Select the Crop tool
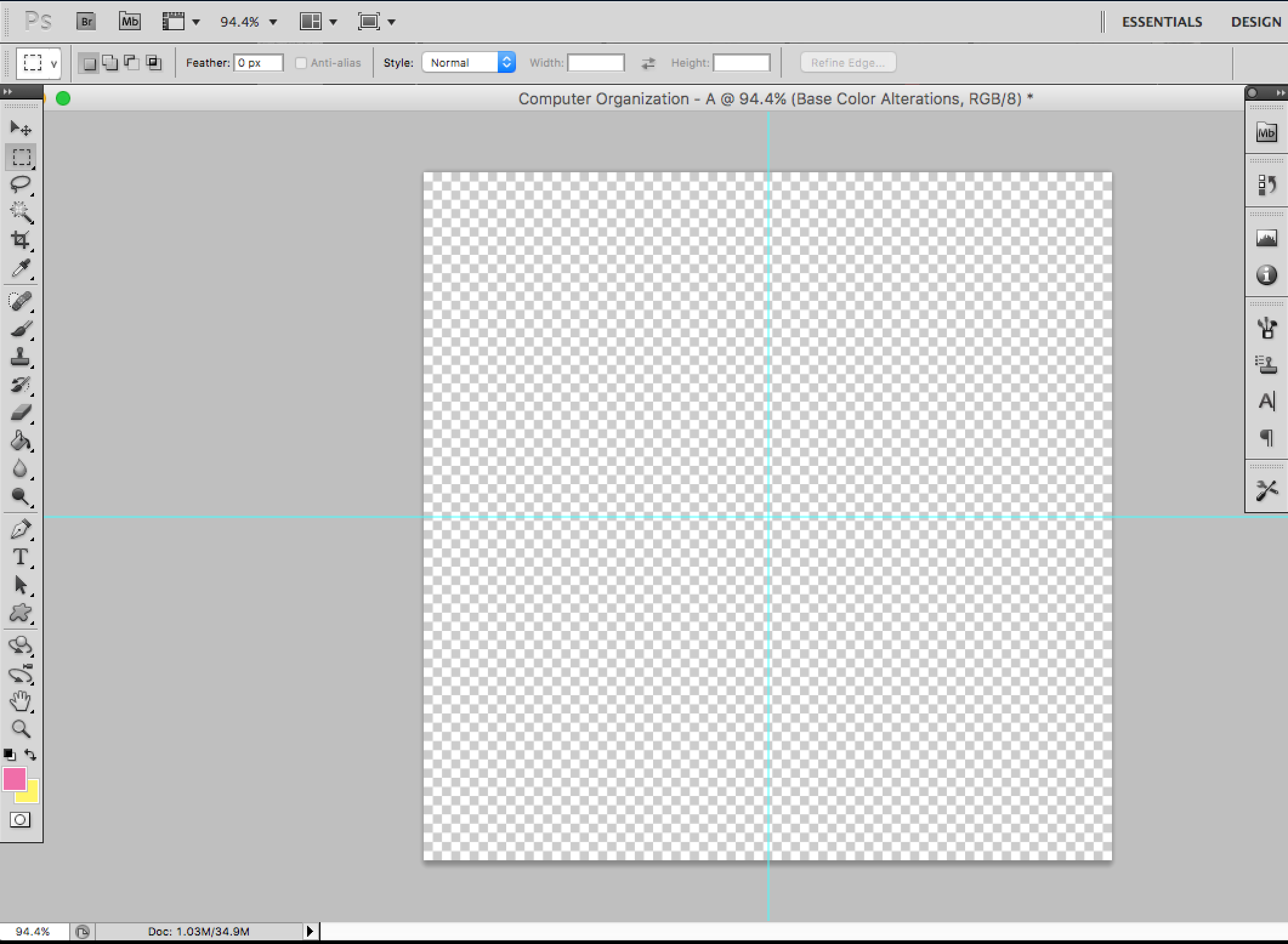 [x=21, y=240]
